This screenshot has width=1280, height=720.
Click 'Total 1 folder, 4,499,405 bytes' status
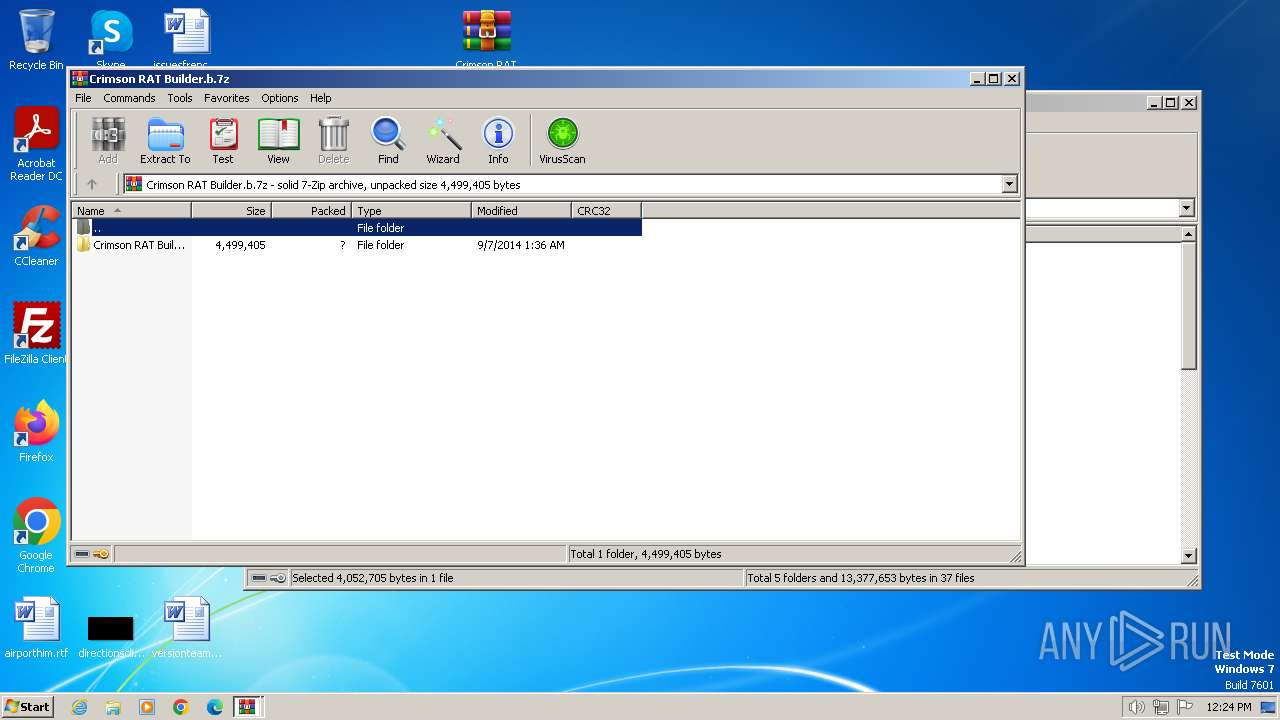(645, 554)
